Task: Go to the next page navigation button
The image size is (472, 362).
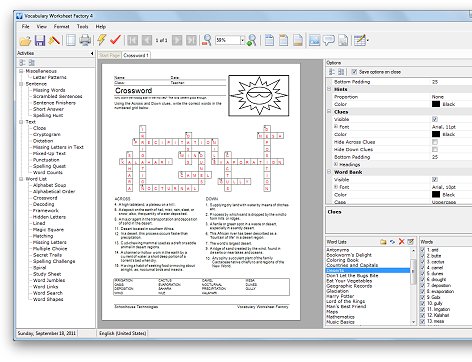Action: 177,40
